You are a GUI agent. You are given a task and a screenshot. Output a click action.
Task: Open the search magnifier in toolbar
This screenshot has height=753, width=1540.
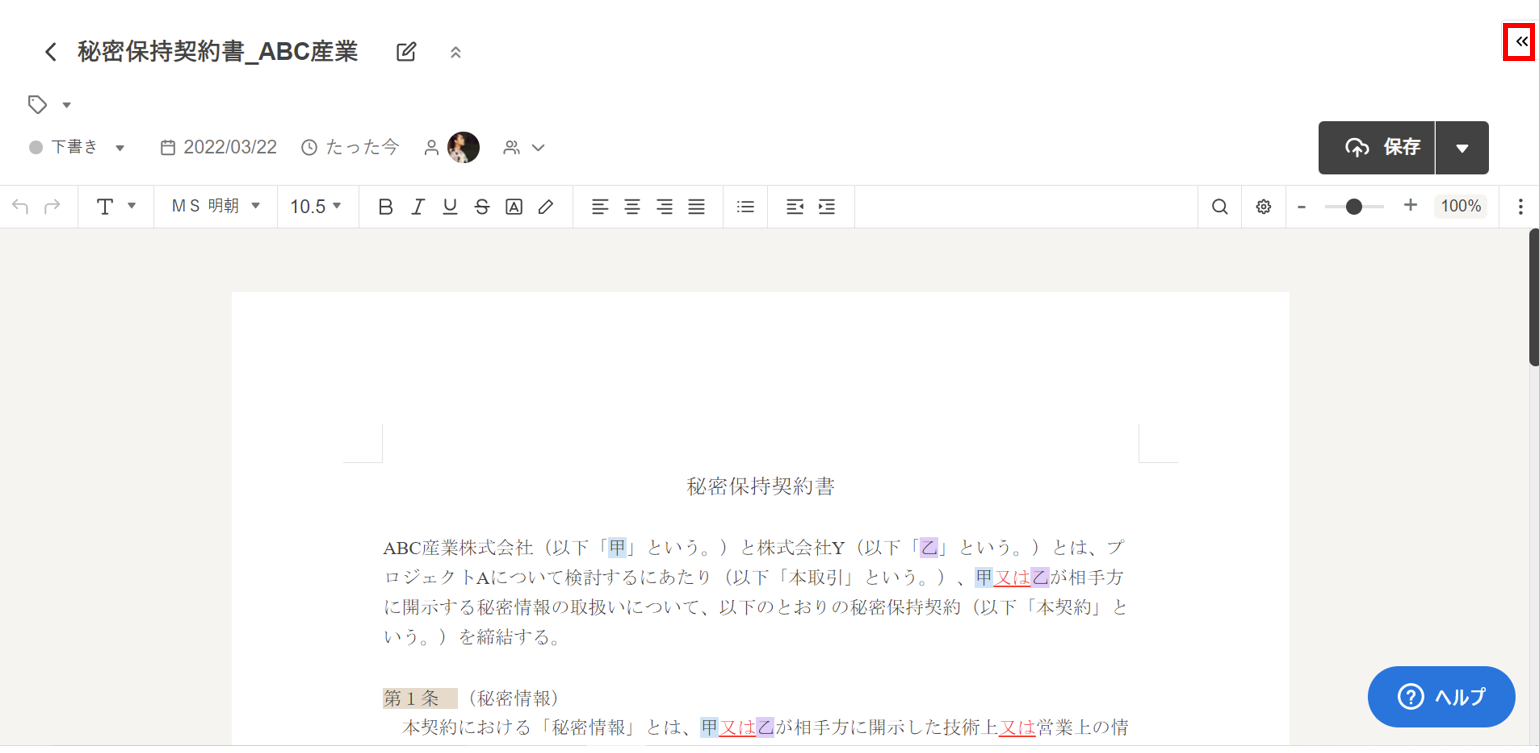coord(1219,207)
